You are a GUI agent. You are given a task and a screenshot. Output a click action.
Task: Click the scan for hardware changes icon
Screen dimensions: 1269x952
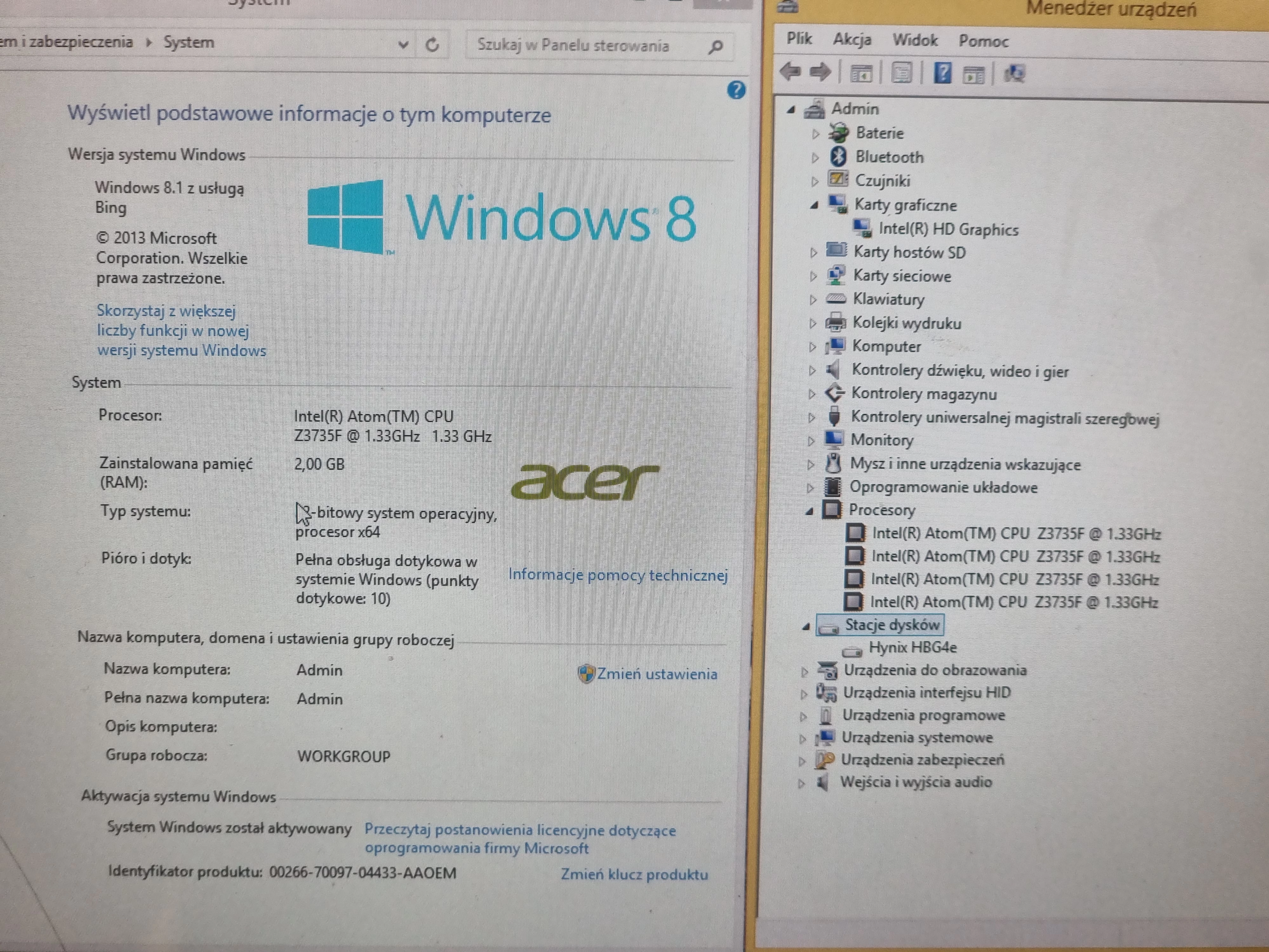[1014, 73]
